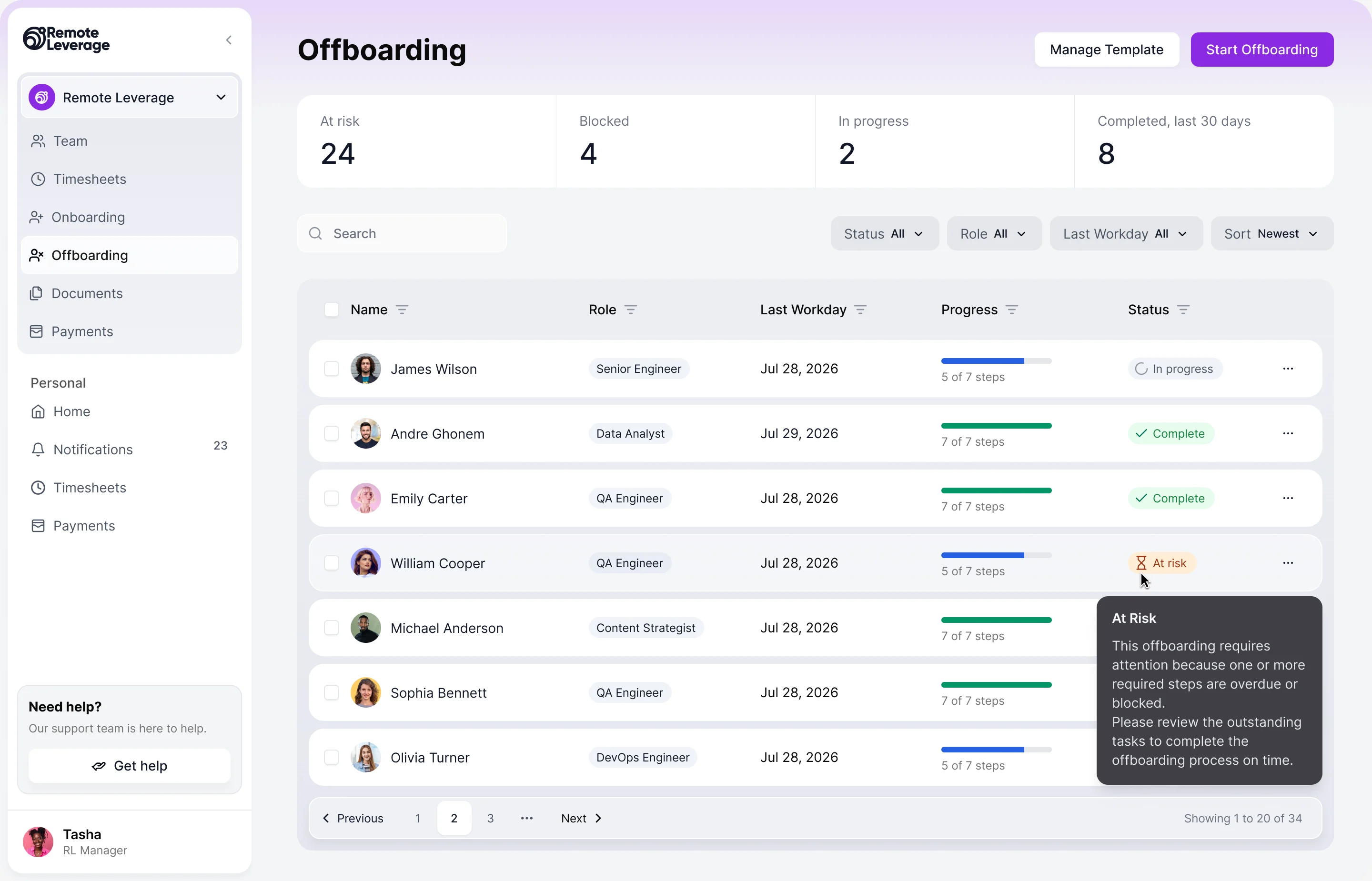
Task: Click the Role column filter icon
Action: [x=631, y=310]
